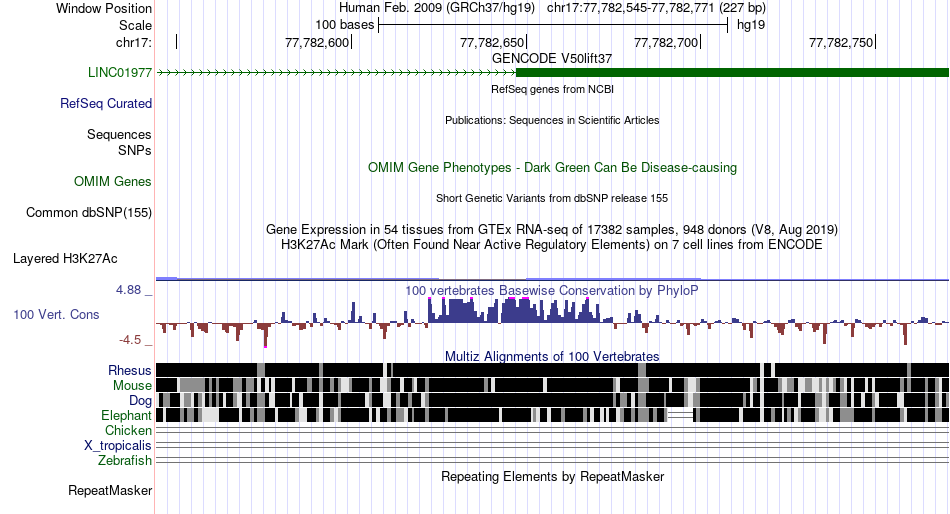950x514 pixels.
Task: Click the 4.88 conservation axis value
Action: point(128,290)
